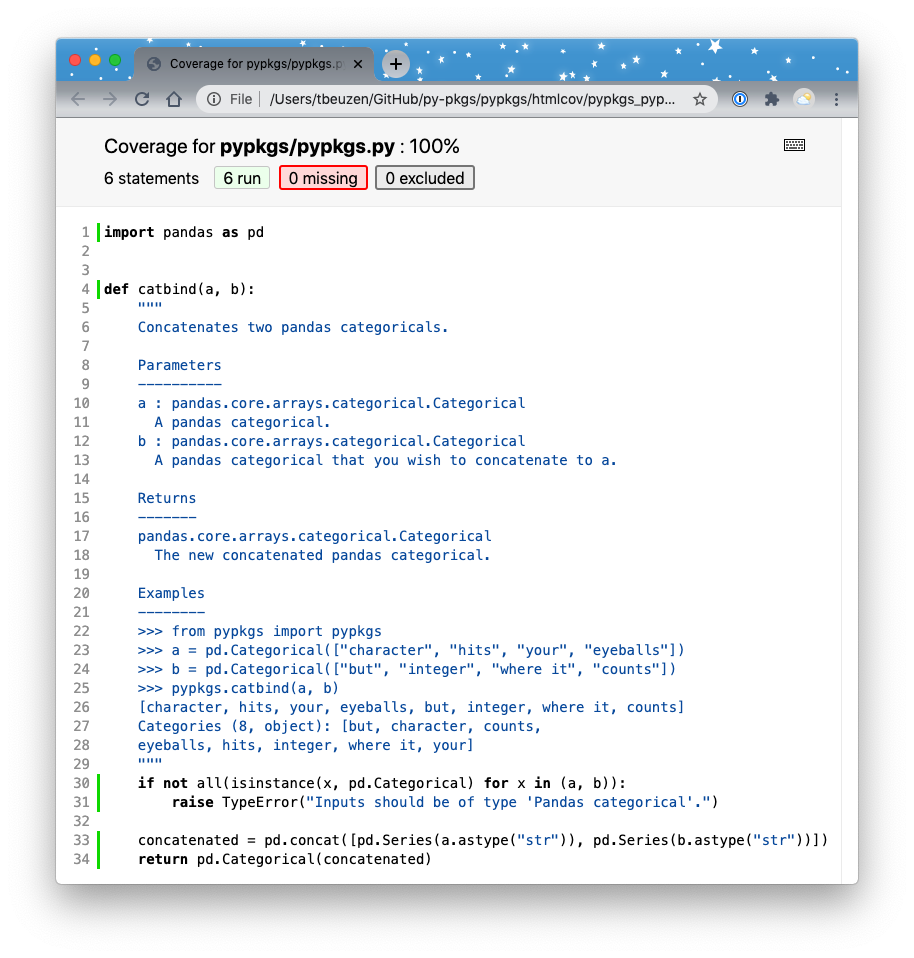Image resolution: width=914 pixels, height=958 pixels.
Task: Click 'The new concatenated pandas categorical.' text
Action: click(x=322, y=555)
